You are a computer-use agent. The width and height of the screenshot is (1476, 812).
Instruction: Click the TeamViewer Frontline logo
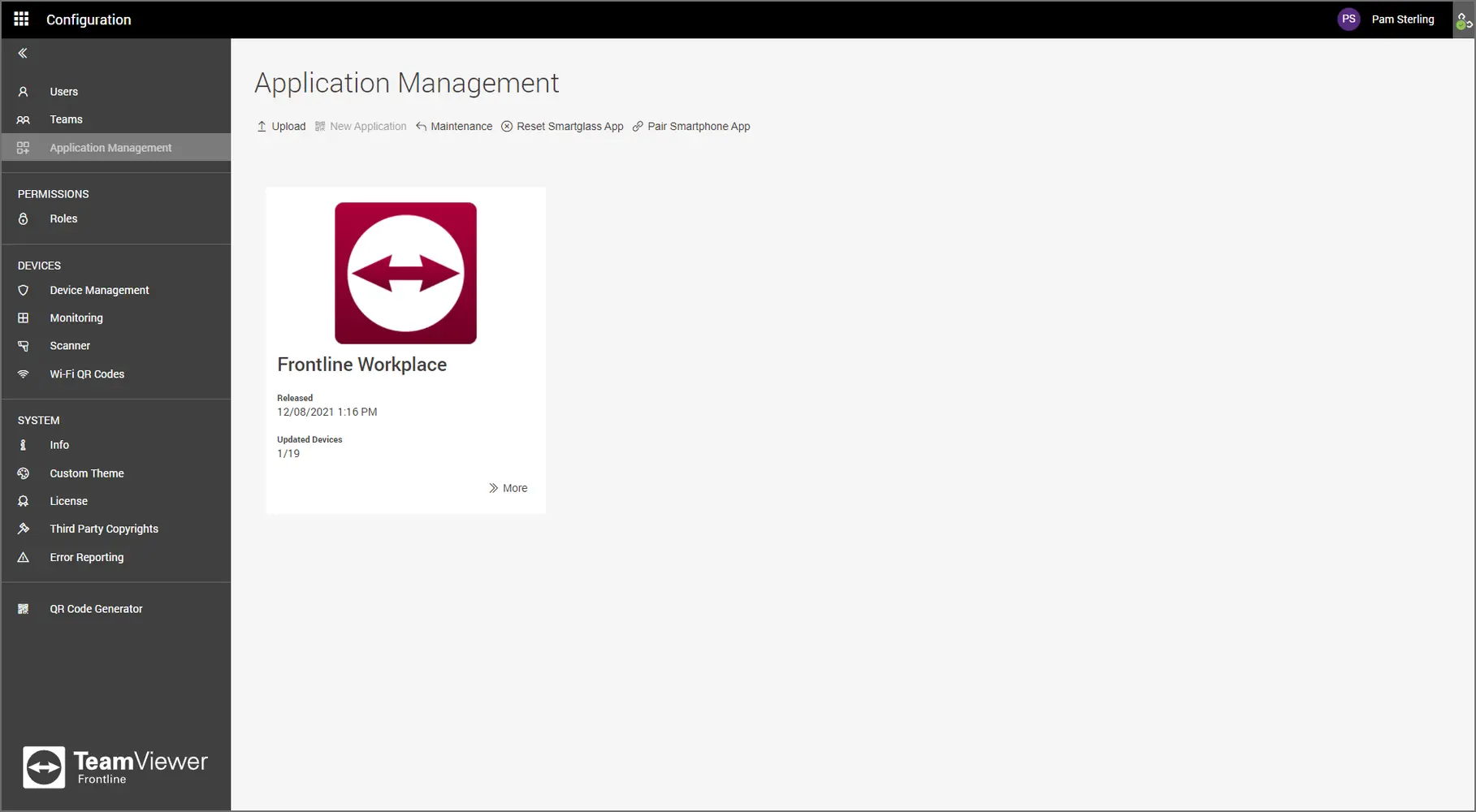click(x=115, y=767)
